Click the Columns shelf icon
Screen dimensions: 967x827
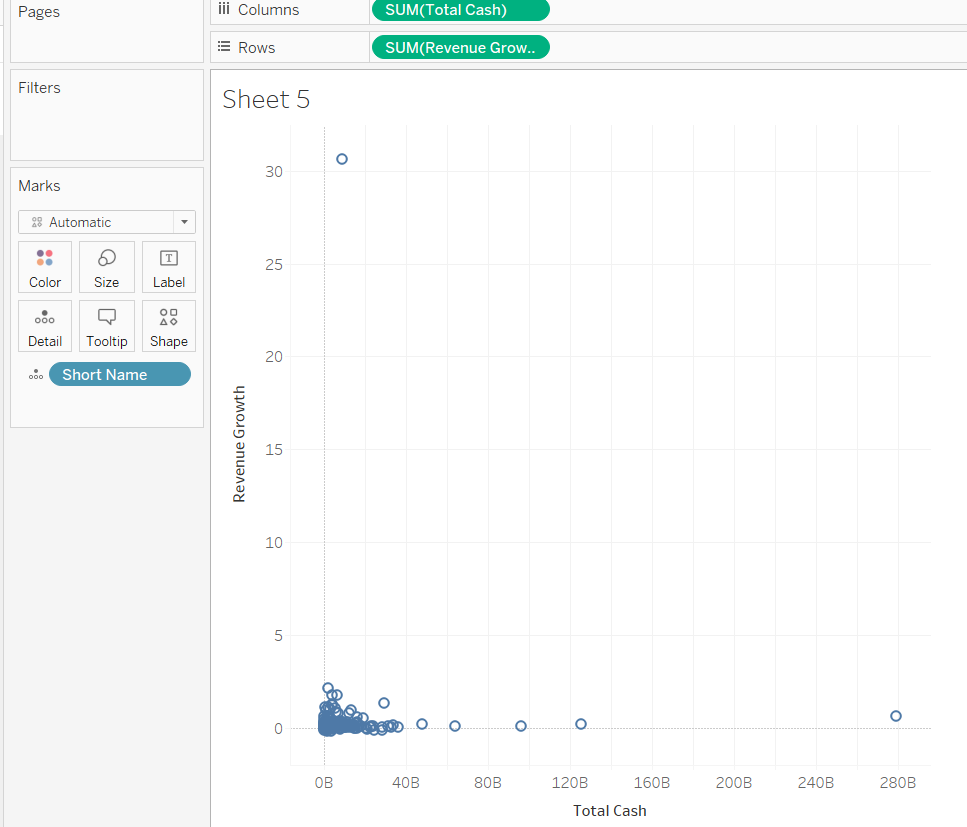pos(224,10)
